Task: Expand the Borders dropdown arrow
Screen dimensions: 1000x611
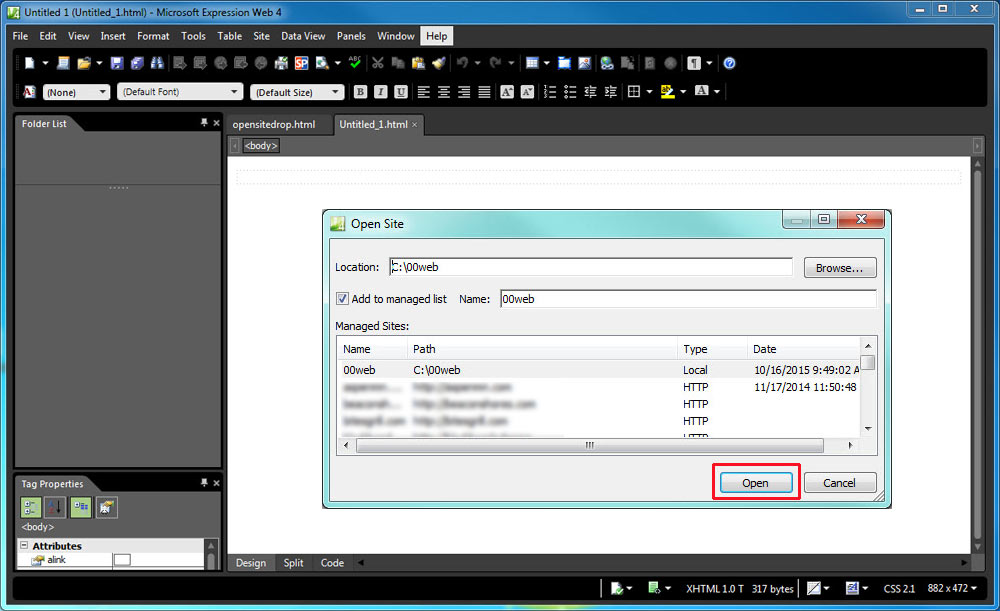Action: click(x=649, y=92)
